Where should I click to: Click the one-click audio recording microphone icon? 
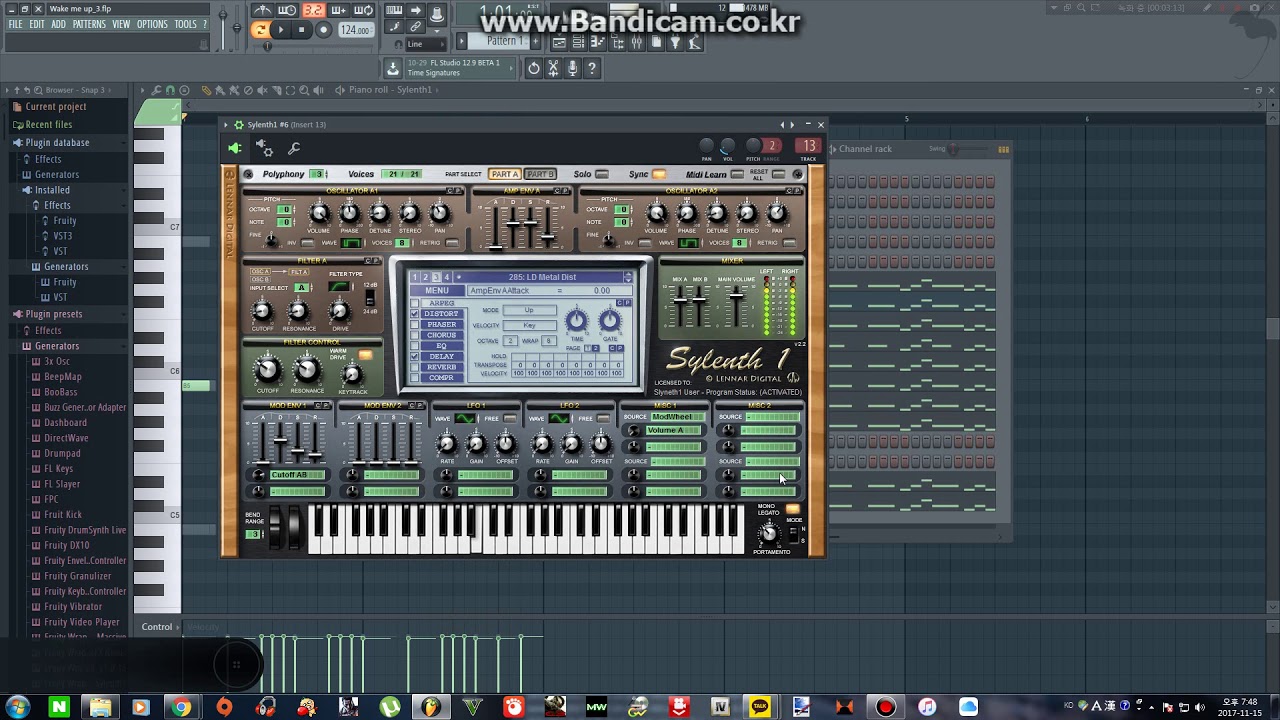572,68
